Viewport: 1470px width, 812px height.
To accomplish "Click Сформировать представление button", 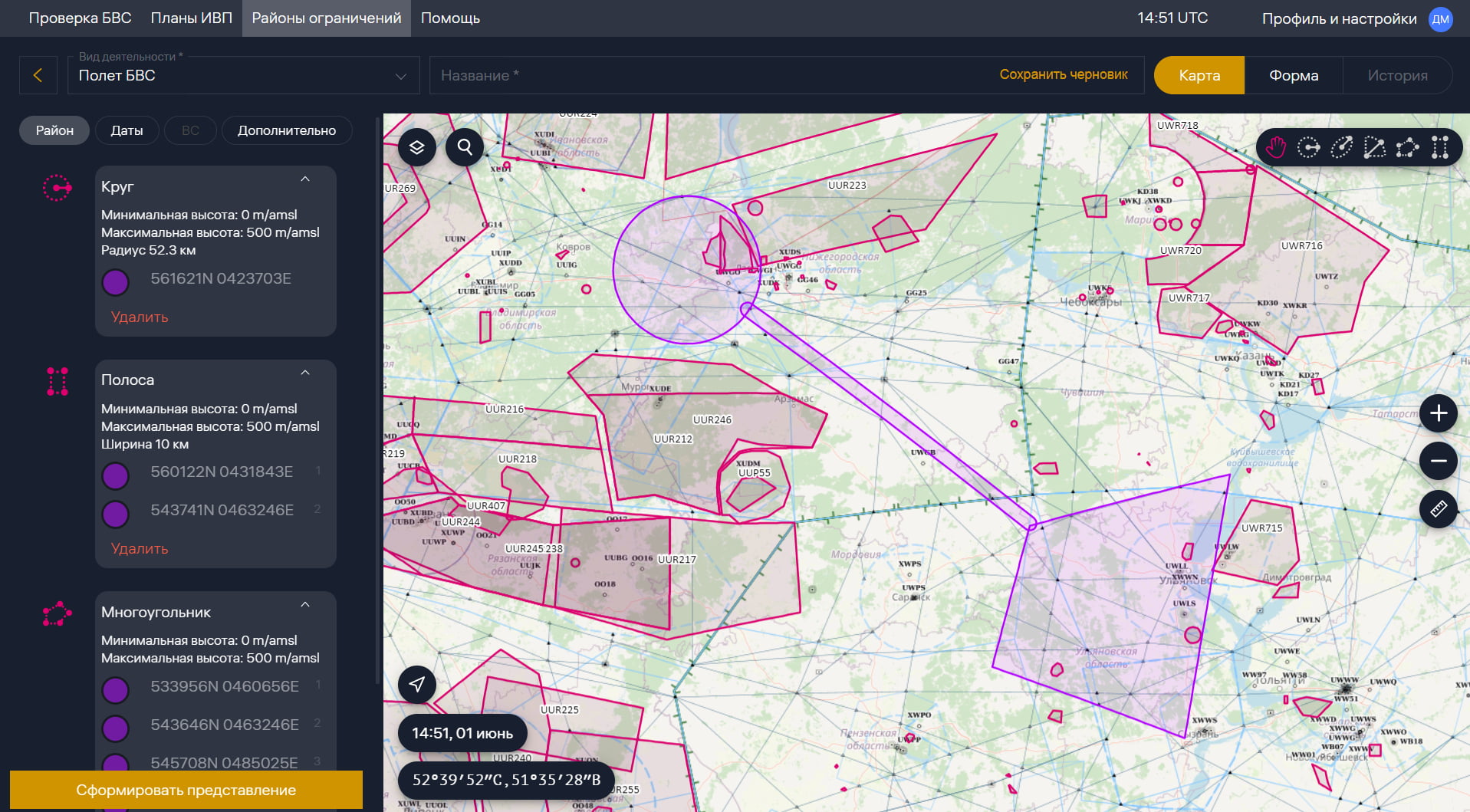I will click(x=186, y=790).
